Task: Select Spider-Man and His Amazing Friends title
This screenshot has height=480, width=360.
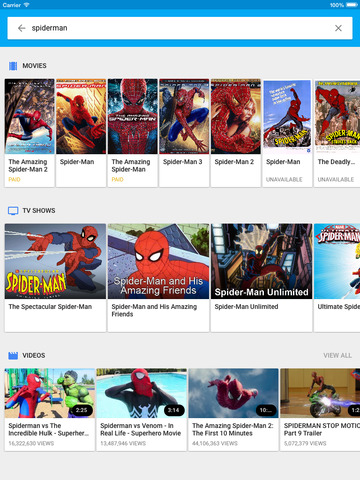Action: [154, 310]
